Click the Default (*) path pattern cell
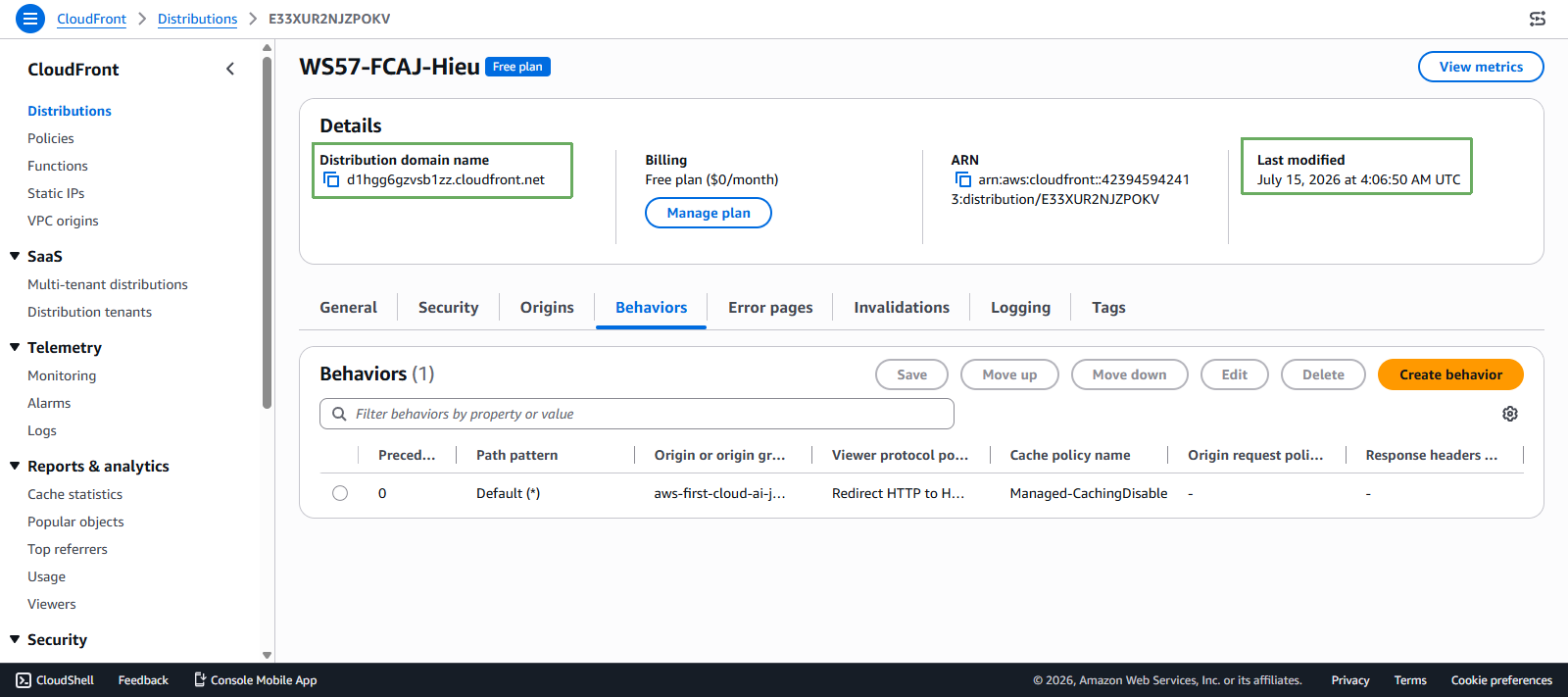The height and width of the screenshot is (697, 1568). pos(508,493)
